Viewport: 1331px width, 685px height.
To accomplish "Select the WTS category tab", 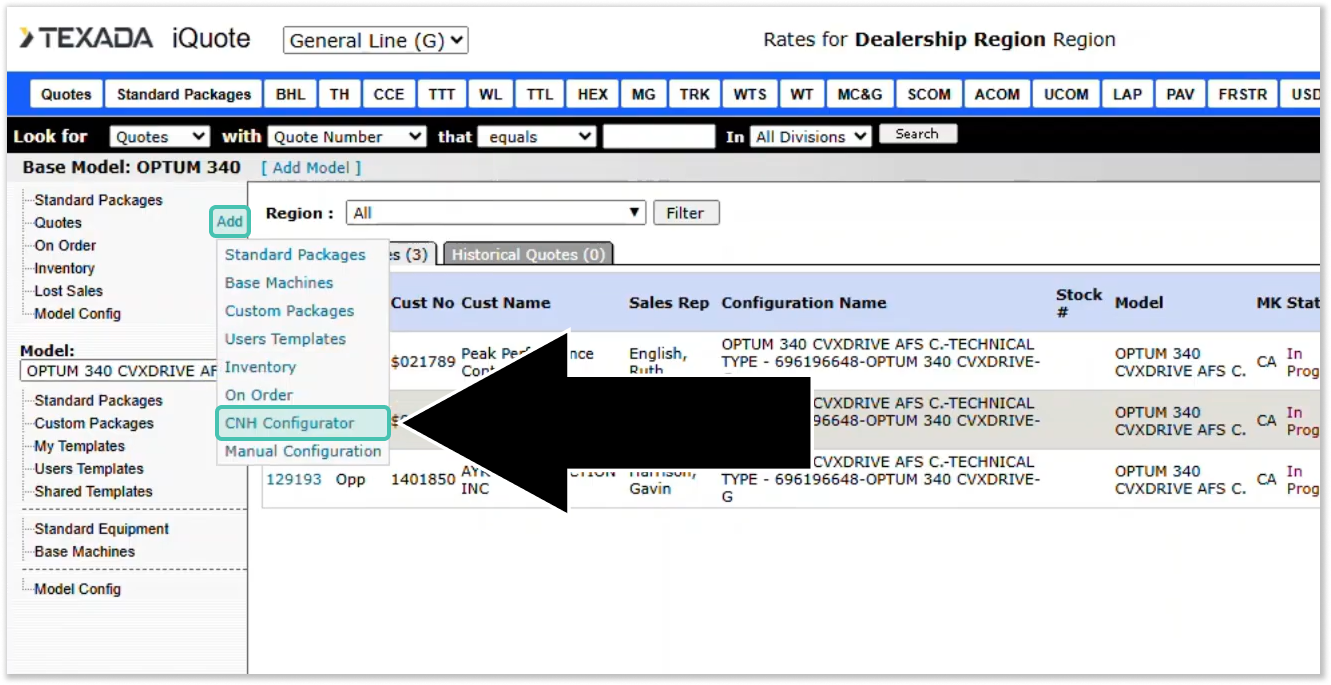I will click(x=750, y=94).
